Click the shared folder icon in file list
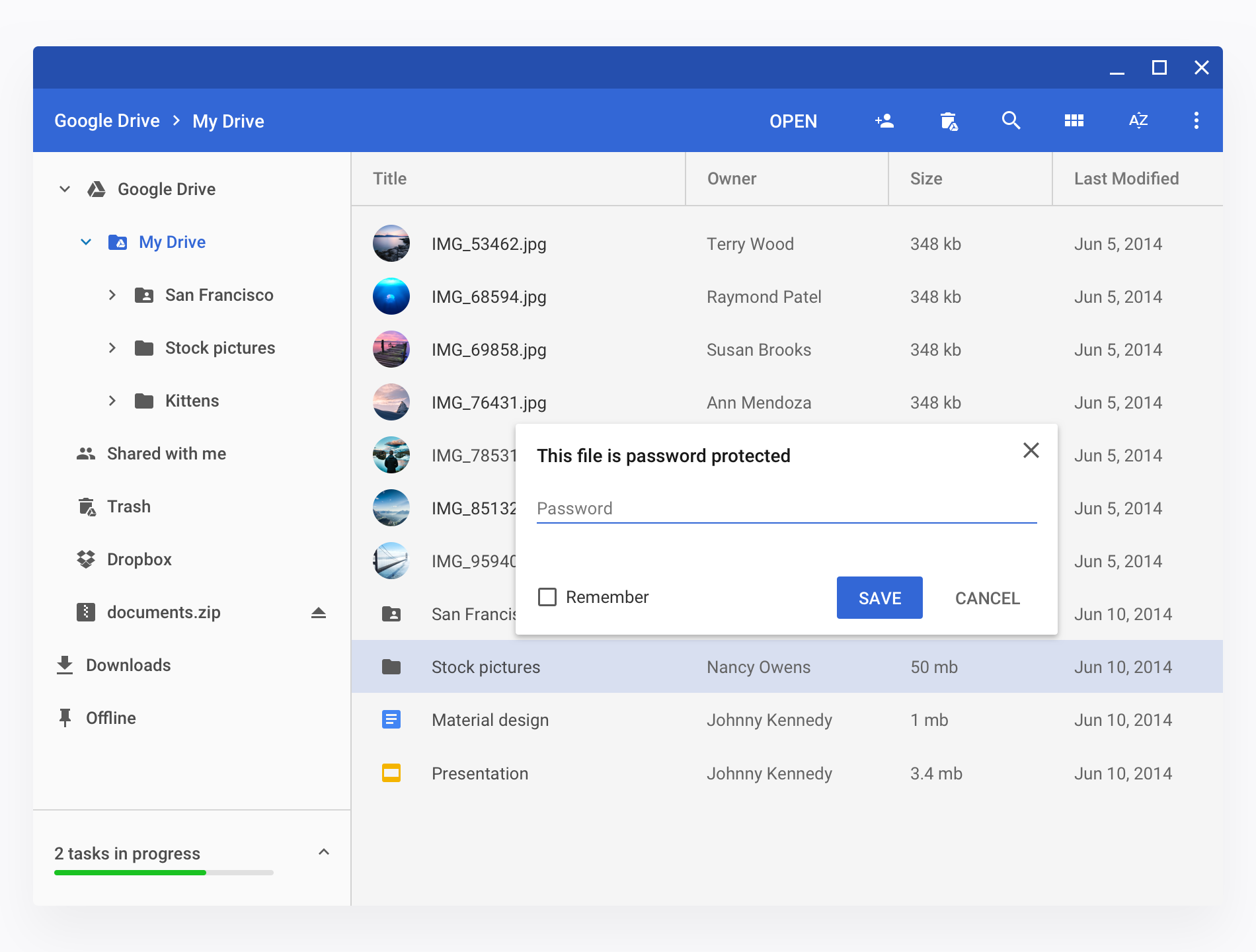This screenshot has height=952, width=1256. 391,614
